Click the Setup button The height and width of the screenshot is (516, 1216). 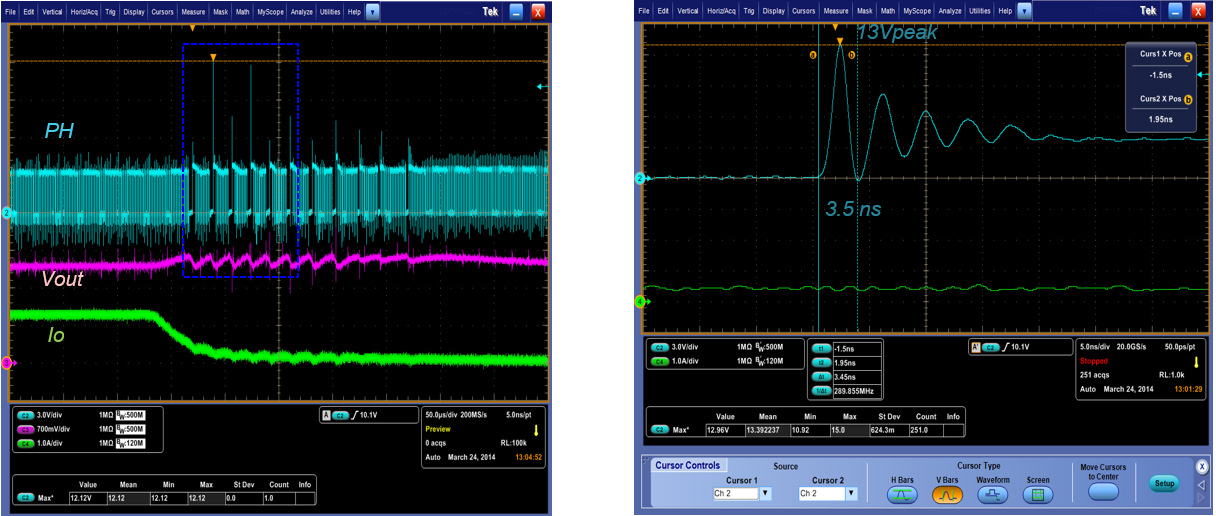1163,483
